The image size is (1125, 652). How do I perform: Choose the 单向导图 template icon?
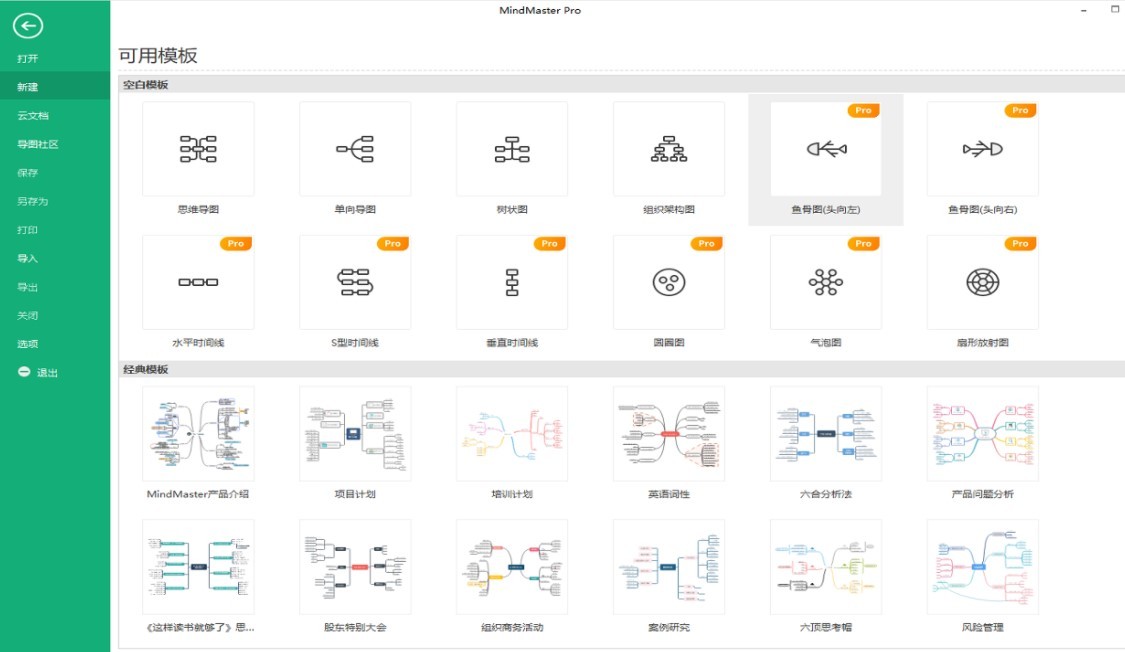355,149
